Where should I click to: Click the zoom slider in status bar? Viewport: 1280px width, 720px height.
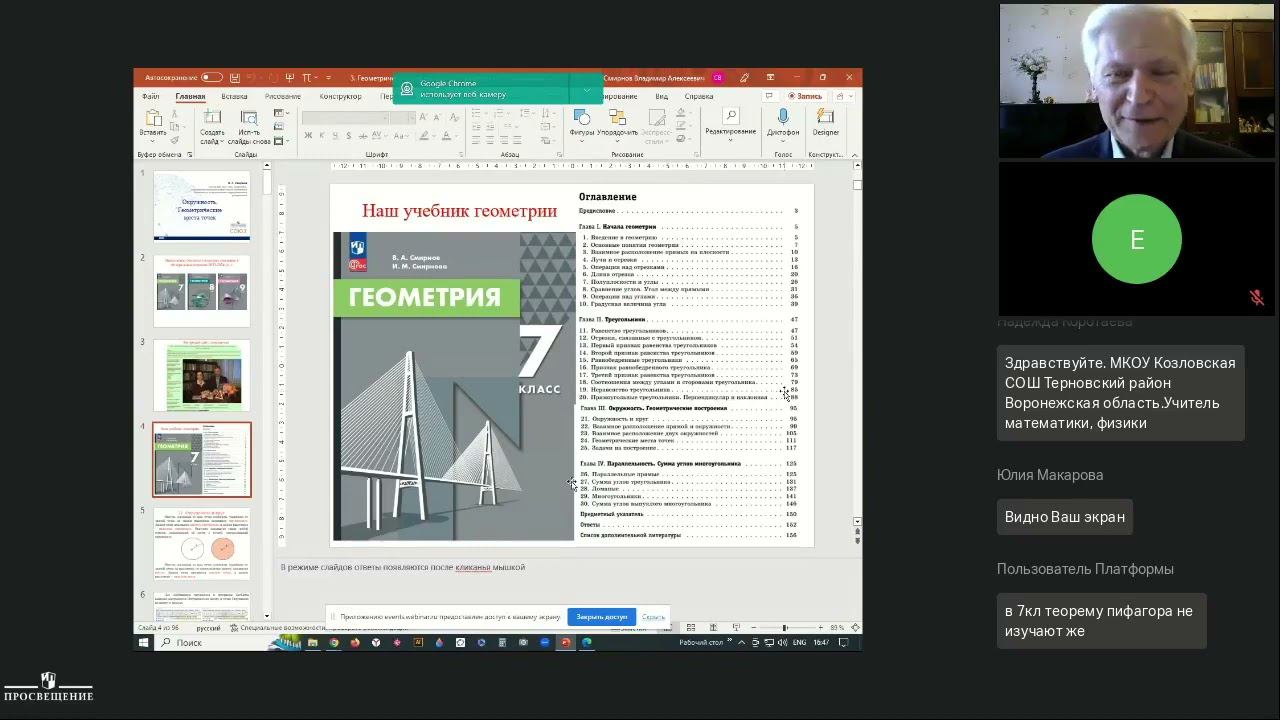(x=784, y=628)
